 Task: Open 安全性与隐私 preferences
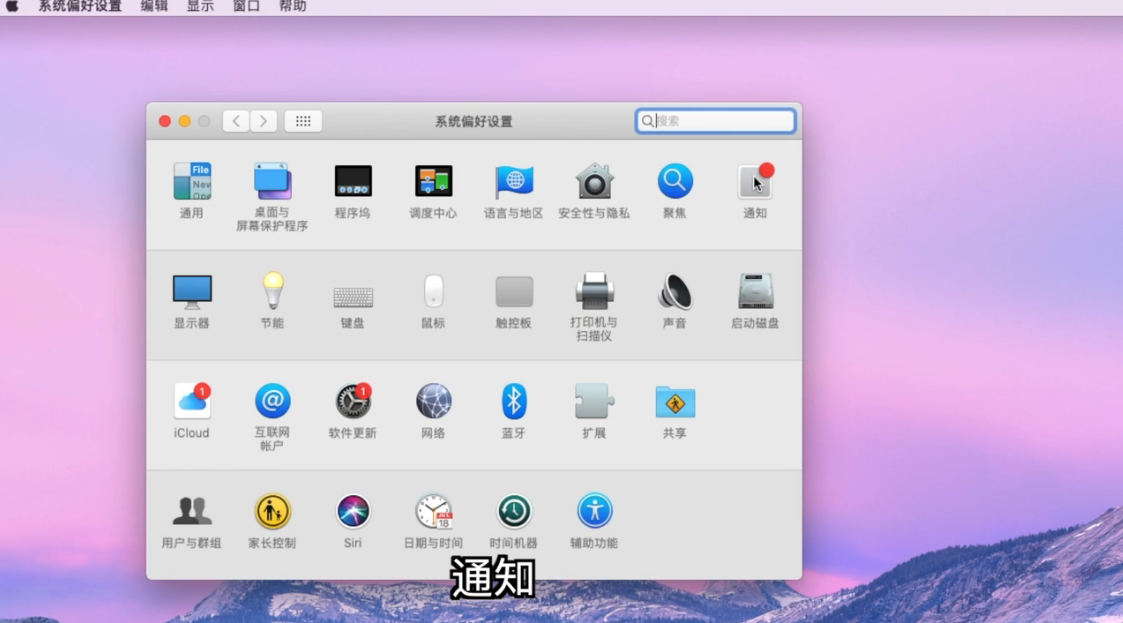tap(594, 182)
